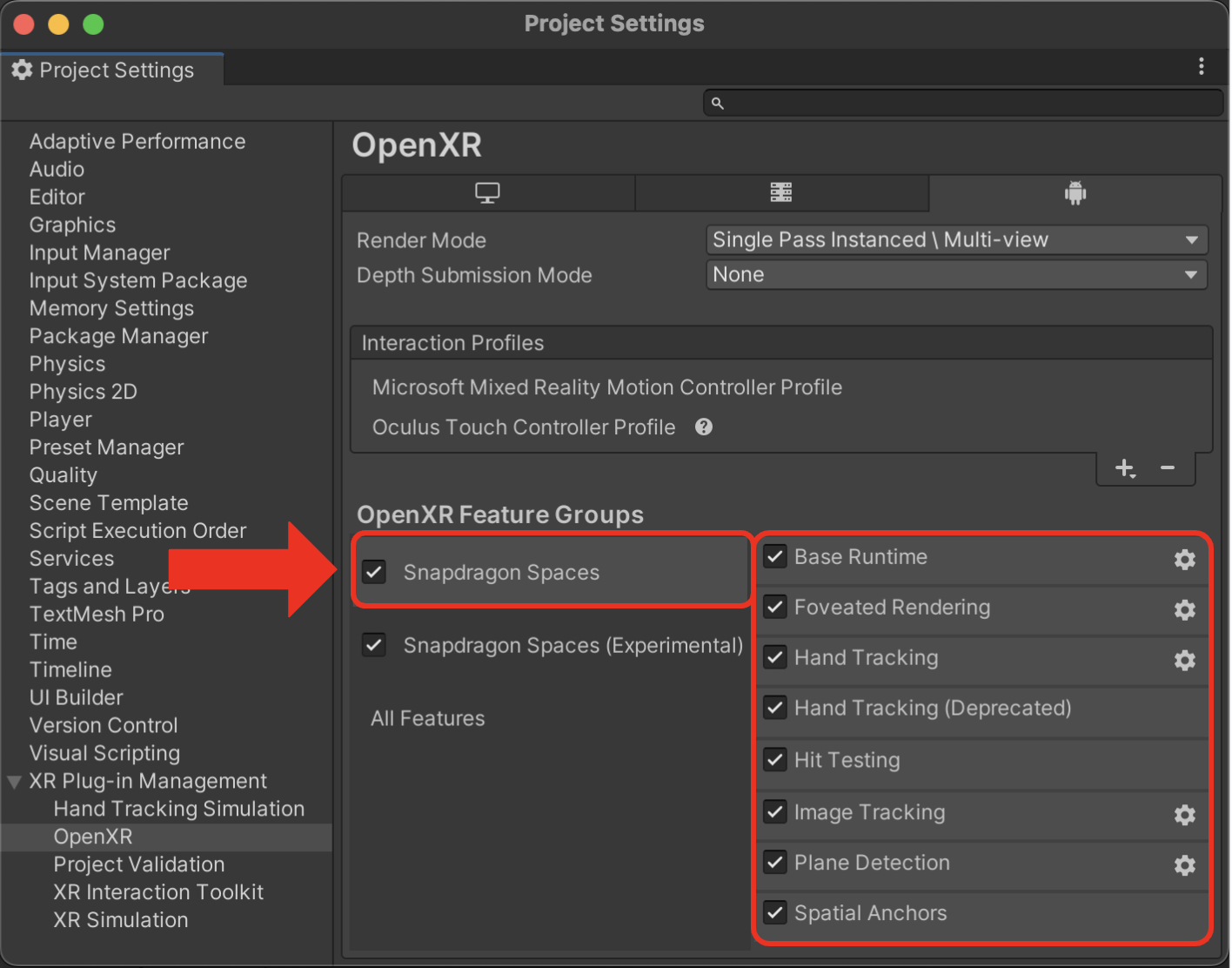1232x968 pixels.
Task: Select All Features group
Action: coord(428,718)
